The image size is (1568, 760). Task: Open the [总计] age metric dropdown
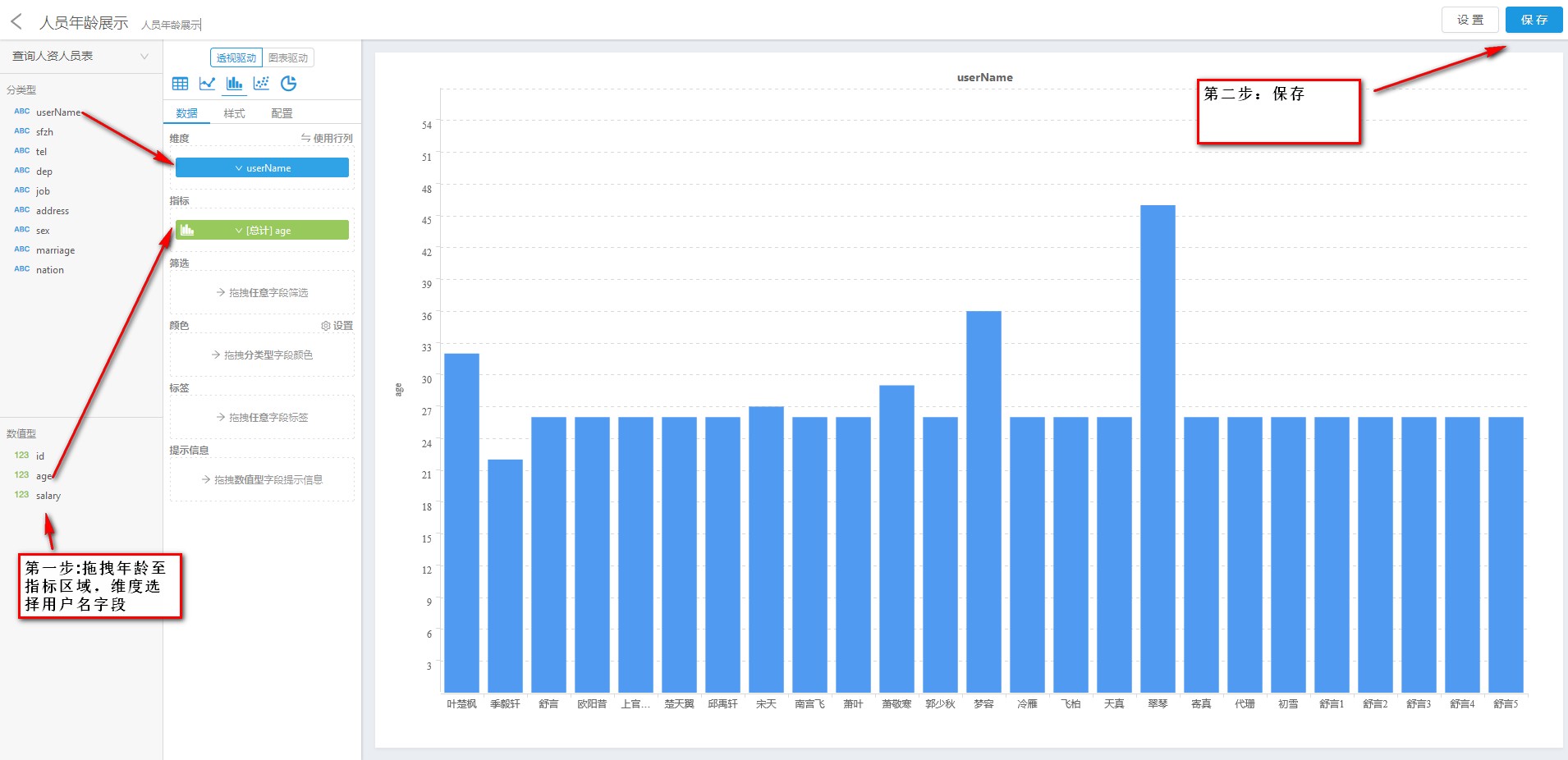tap(263, 231)
